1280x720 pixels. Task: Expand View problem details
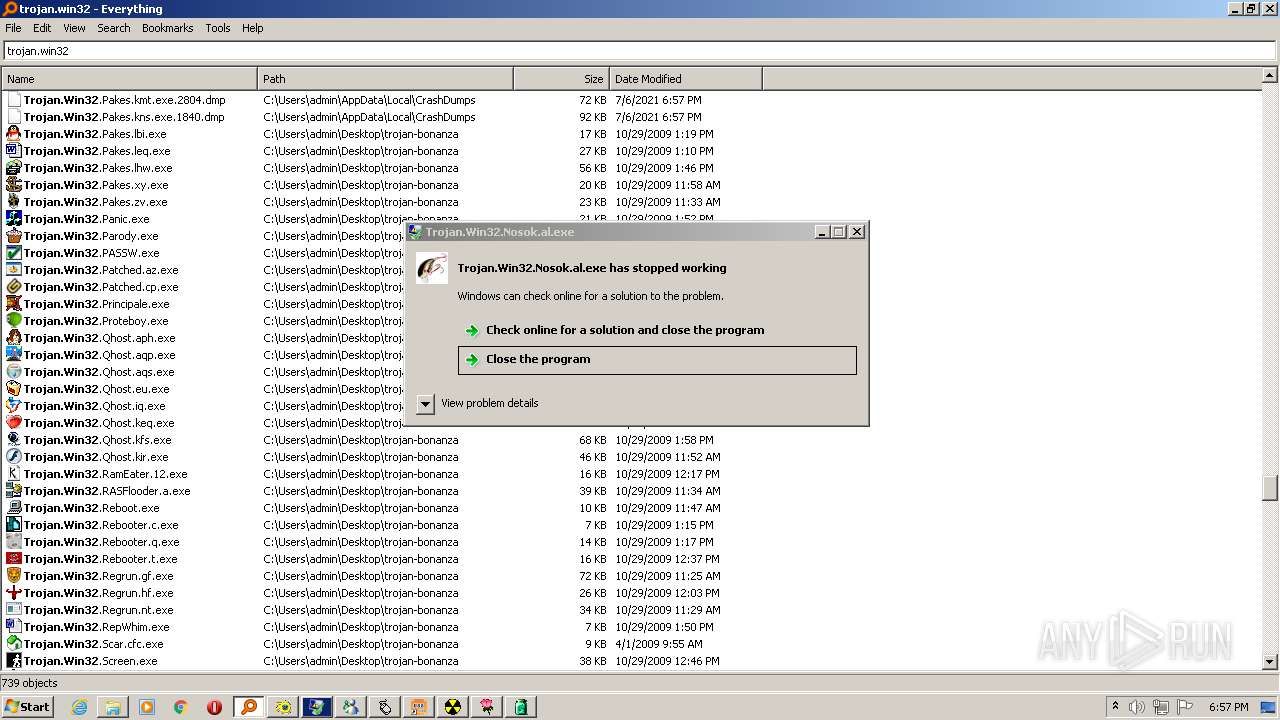click(426, 404)
